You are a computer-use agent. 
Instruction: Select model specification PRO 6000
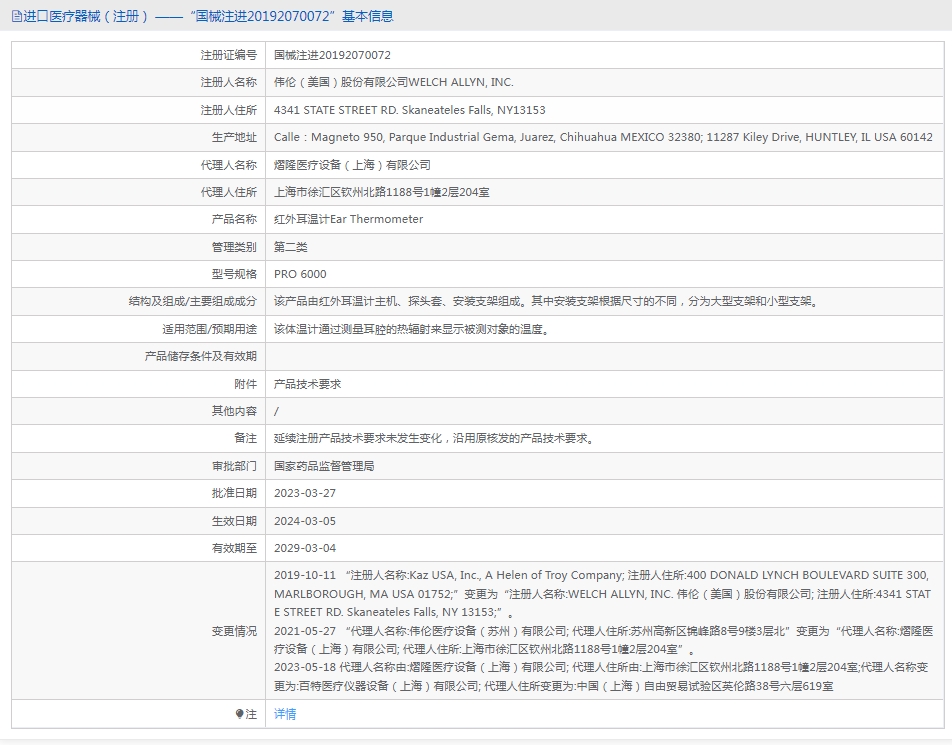pos(300,274)
